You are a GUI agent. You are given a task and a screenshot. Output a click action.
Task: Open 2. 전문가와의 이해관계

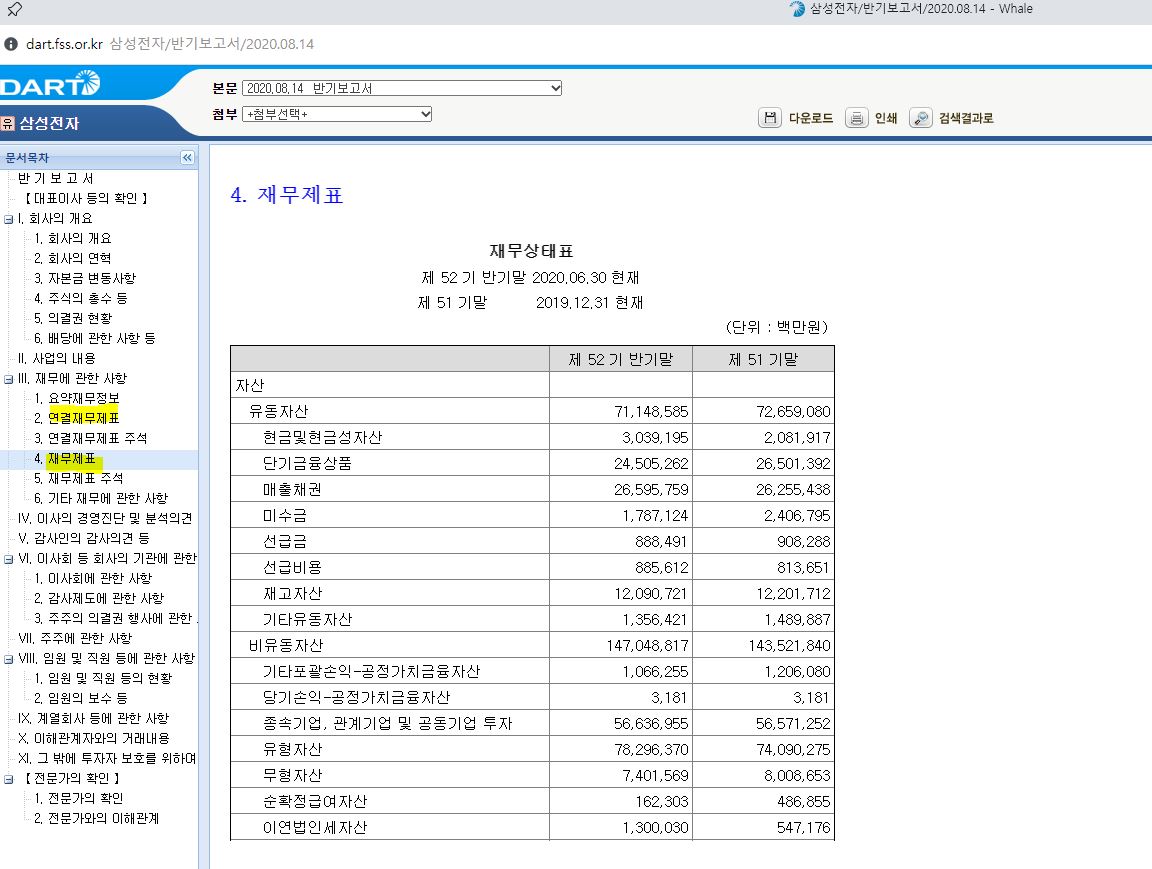click(x=96, y=818)
